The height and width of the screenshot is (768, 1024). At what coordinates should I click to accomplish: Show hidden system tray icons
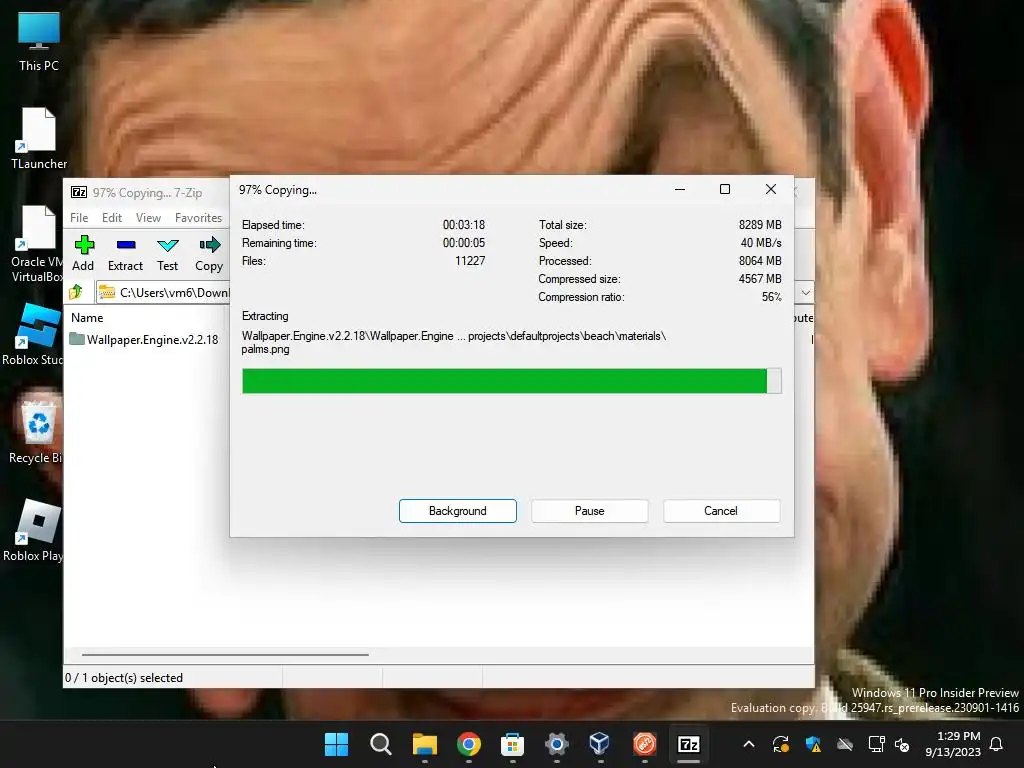(749, 744)
